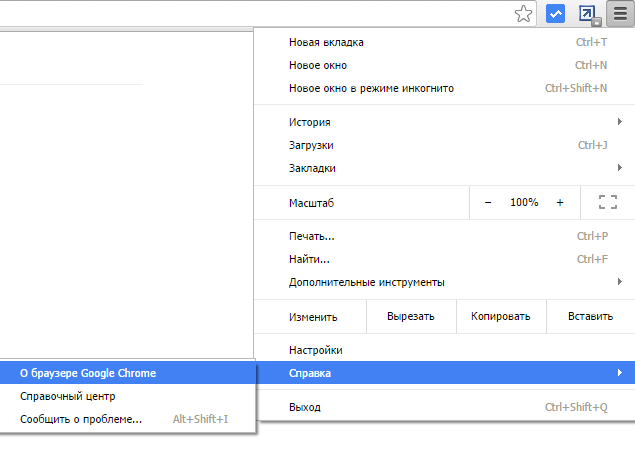
Task: Click the Вырезать button
Action: click(411, 316)
